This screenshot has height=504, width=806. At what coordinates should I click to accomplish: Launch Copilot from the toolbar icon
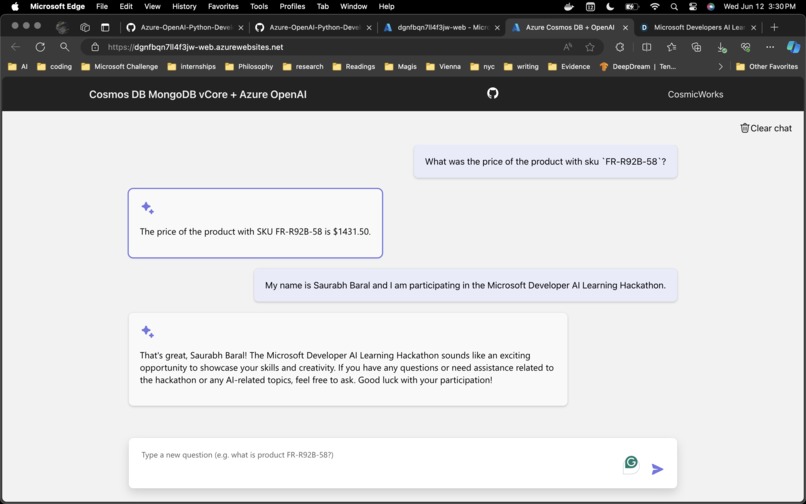[793, 47]
